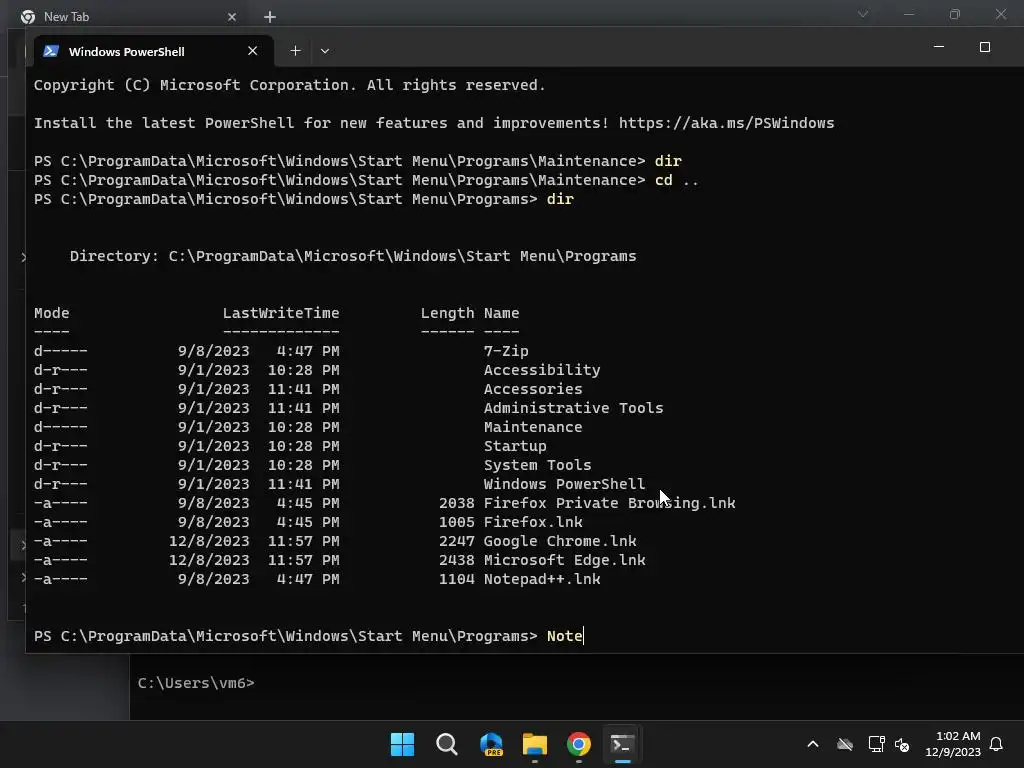Click length value 2247

coord(456,541)
